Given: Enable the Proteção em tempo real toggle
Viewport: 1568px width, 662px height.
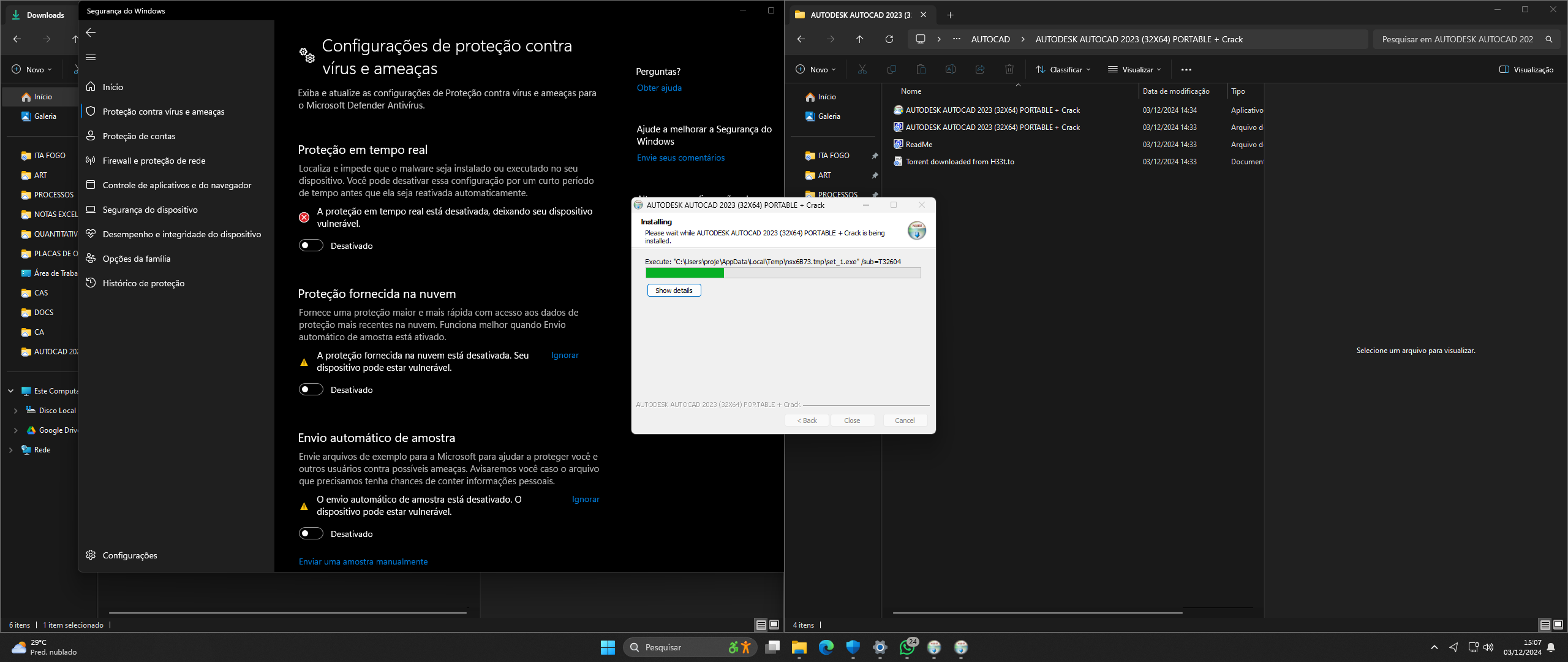Looking at the screenshot, I should click(x=311, y=246).
